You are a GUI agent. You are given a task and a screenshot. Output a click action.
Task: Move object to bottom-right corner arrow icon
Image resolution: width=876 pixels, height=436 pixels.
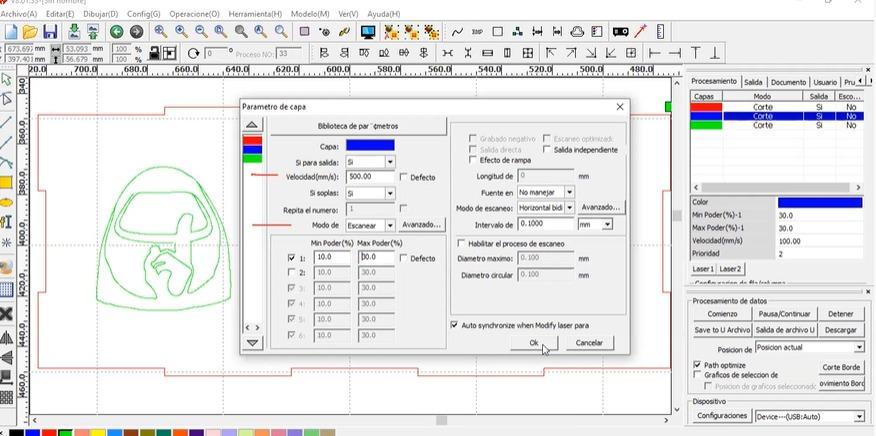click(x=591, y=53)
